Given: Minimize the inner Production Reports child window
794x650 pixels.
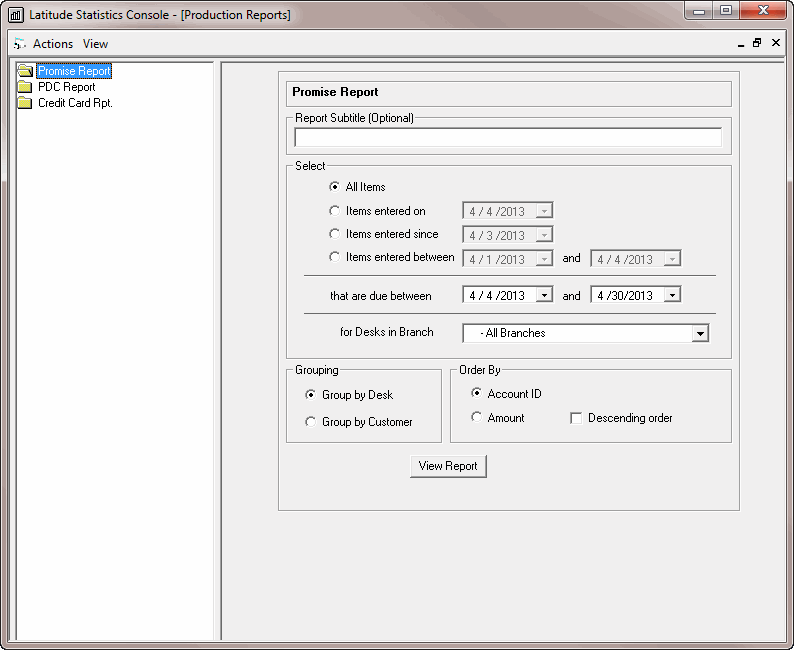Looking at the screenshot, I should [741, 44].
